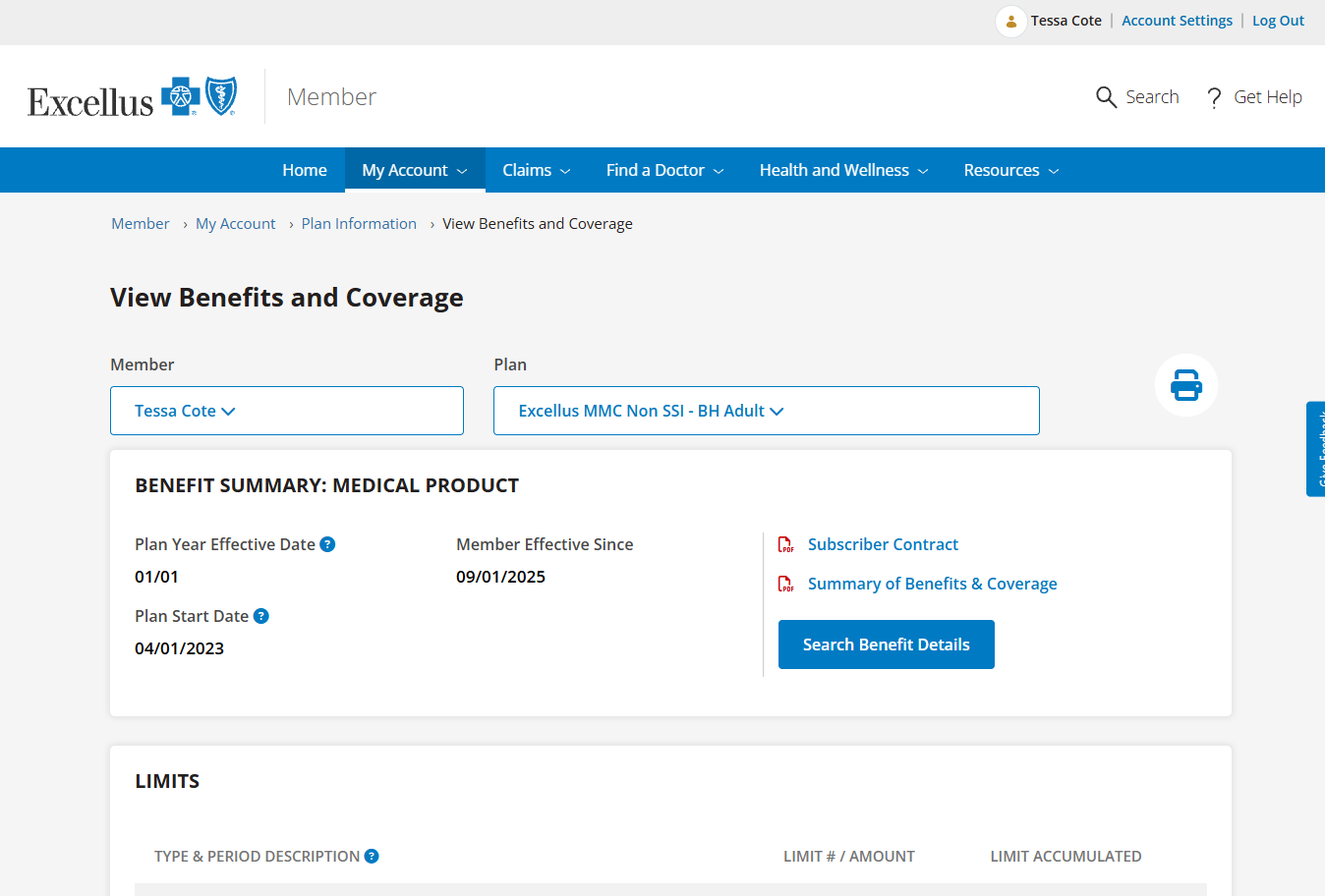1325x896 pixels.
Task: Click the magnifying glass Search icon
Action: 1106,97
